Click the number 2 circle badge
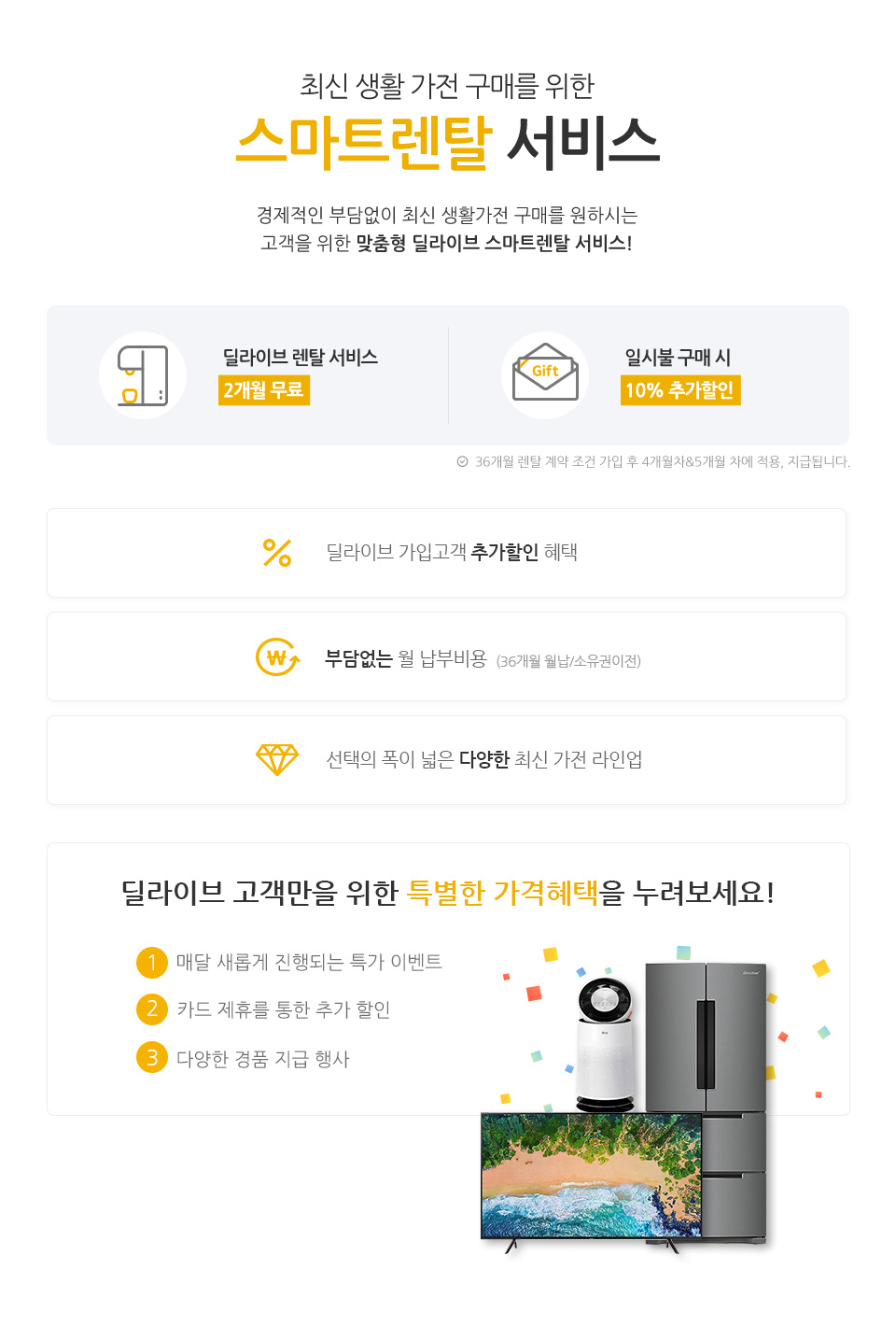 point(152,1009)
